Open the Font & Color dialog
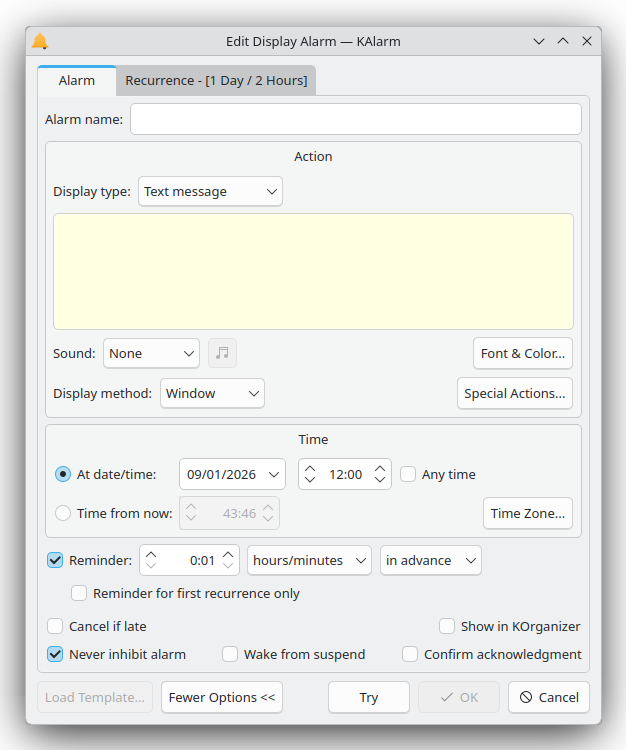 (522, 353)
